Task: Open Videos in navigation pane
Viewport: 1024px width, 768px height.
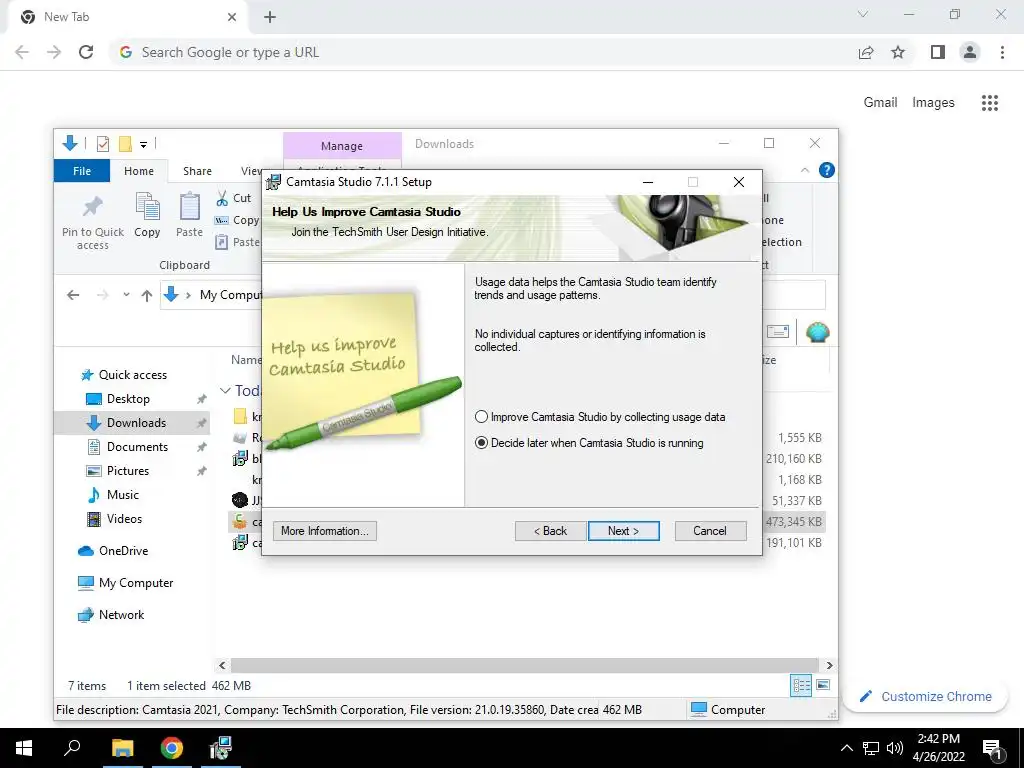Action: [x=124, y=519]
